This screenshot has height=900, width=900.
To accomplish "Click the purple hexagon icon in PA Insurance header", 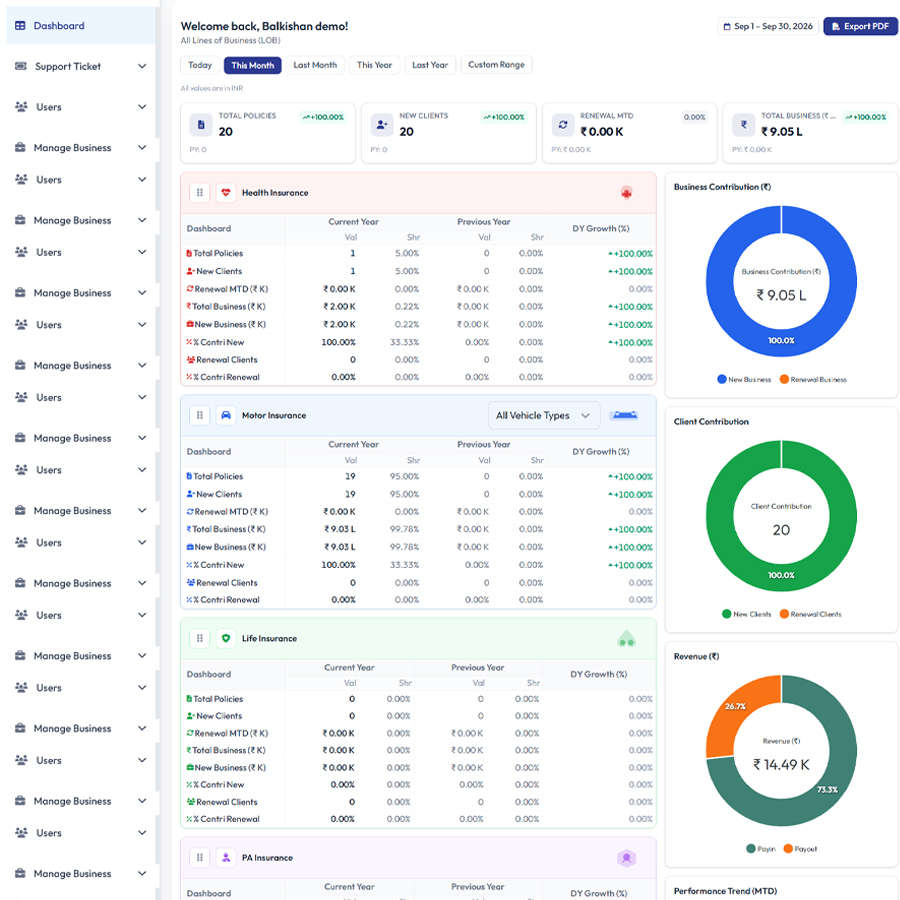I will click(626, 858).
